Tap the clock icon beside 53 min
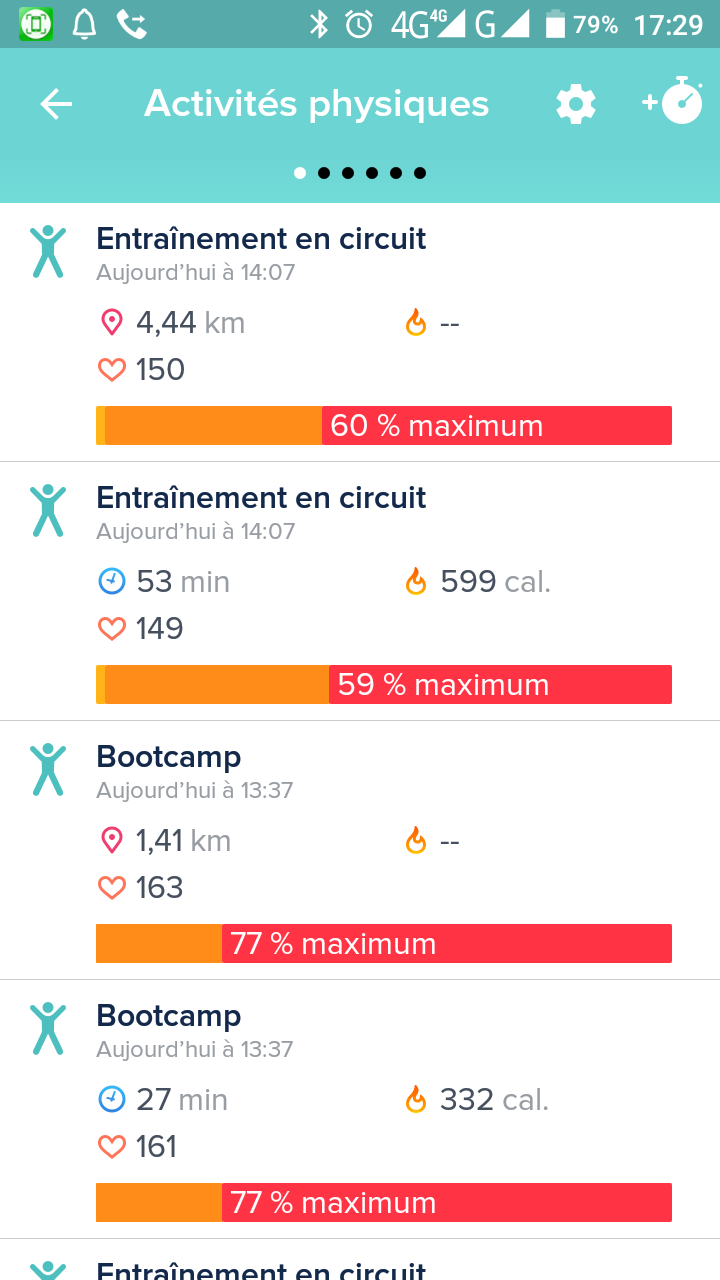720x1280 pixels. (x=112, y=581)
